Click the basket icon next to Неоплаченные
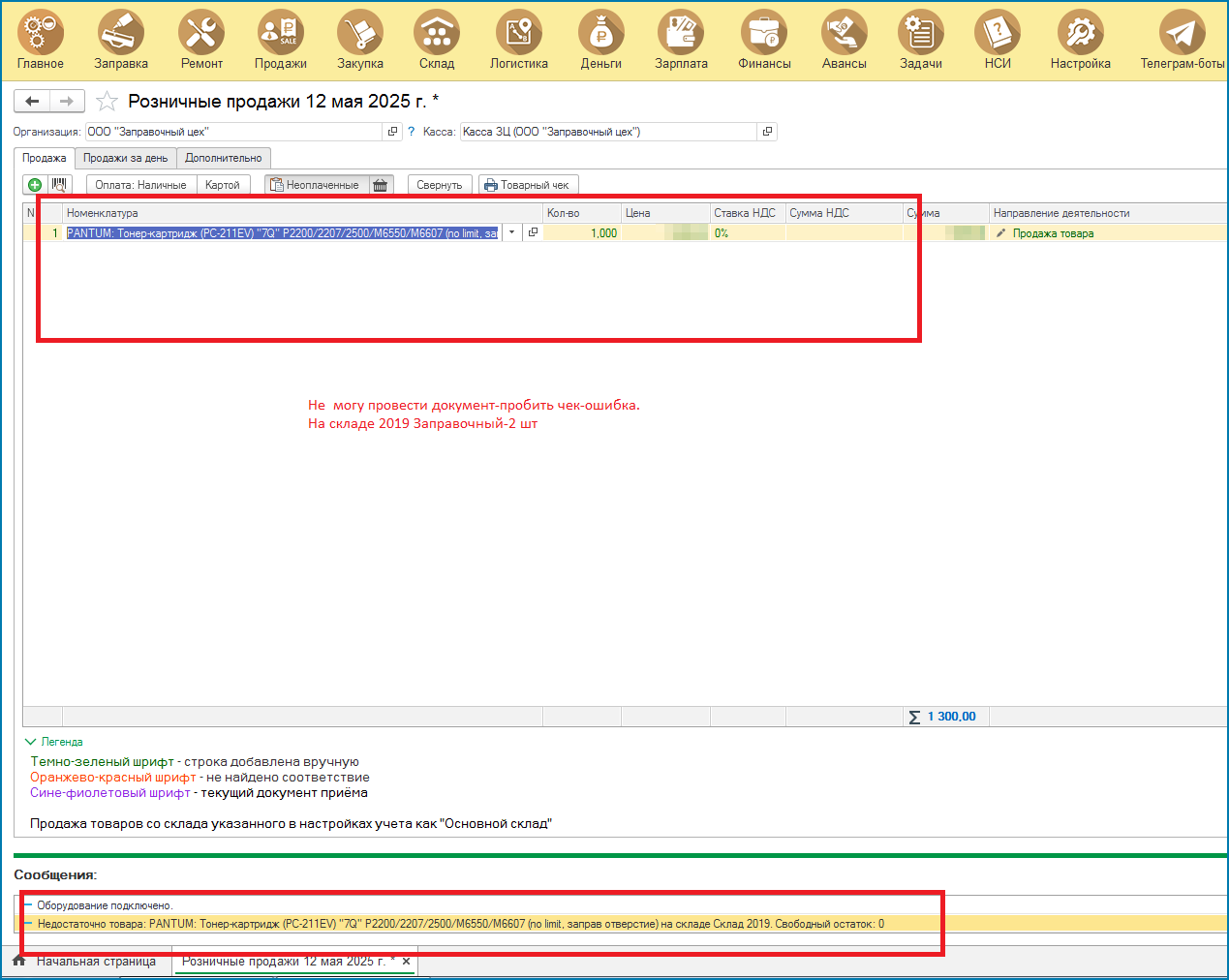This screenshot has height=980, width=1229. click(x=381, y=185)
